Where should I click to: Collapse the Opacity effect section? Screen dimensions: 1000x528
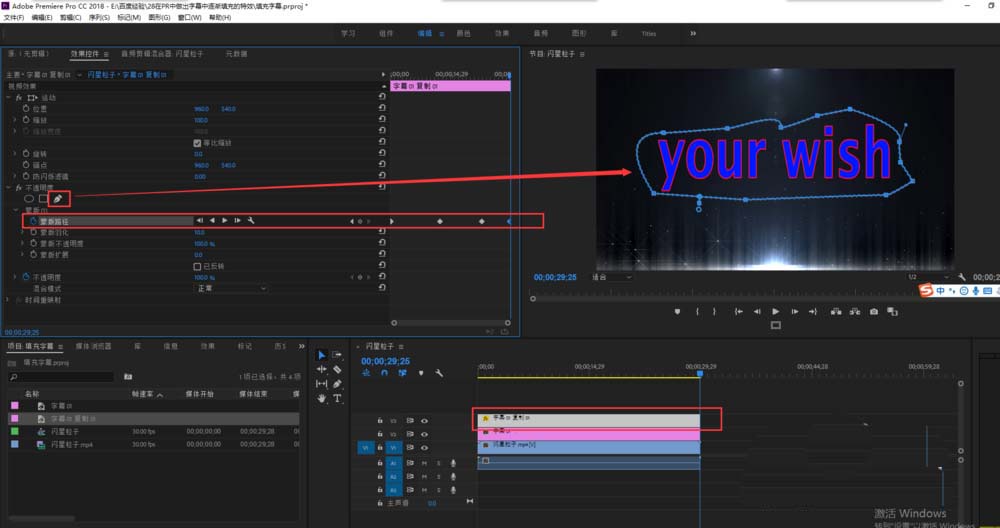[8, 187]
